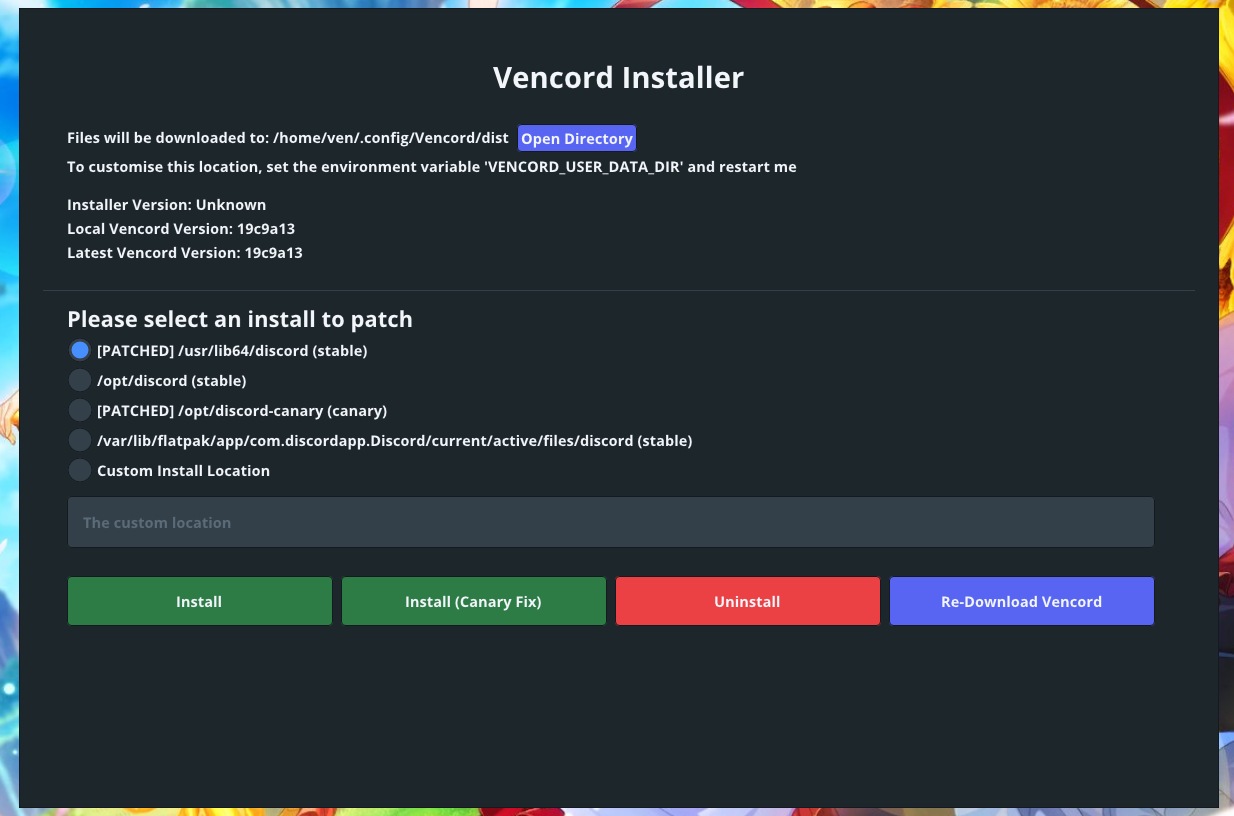
Task: Click the divider line below version info
Action: [x=617, y=290]
